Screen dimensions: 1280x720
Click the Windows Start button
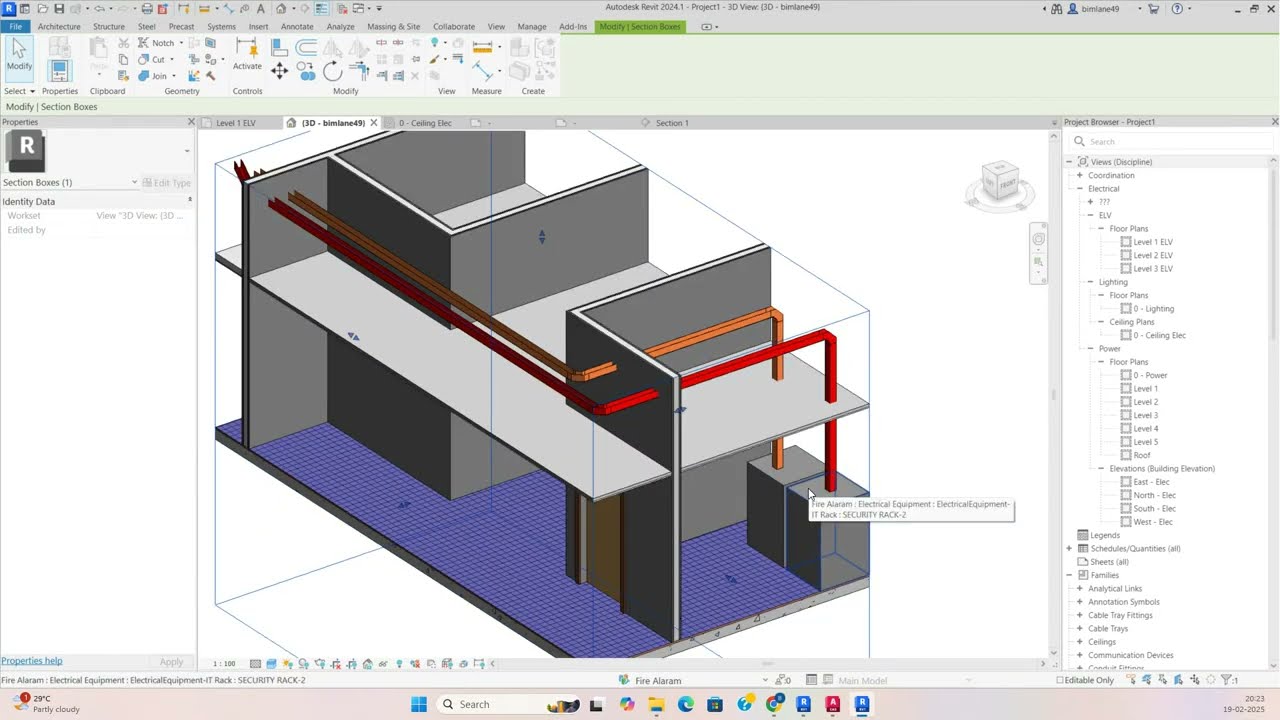click(418, 704)
